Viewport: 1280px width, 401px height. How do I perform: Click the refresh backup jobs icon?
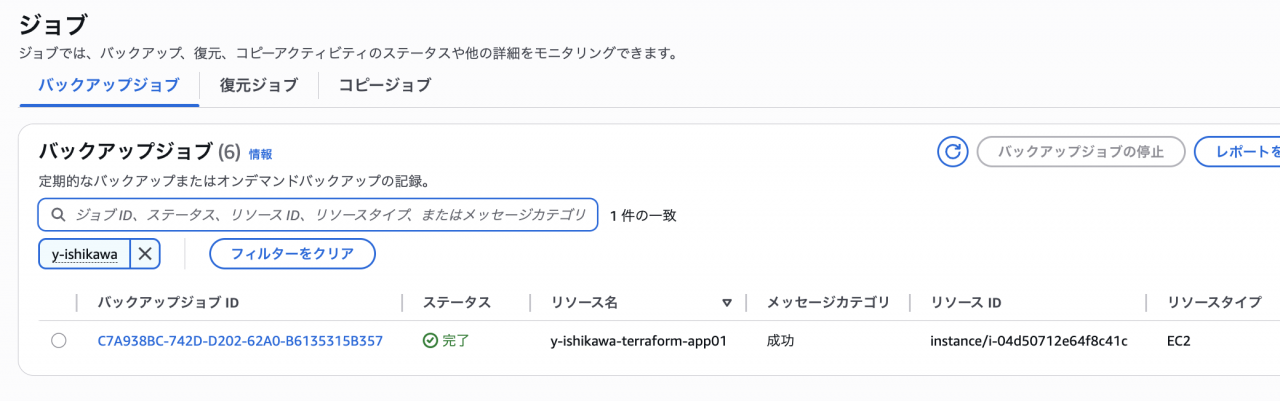pos(953,152)
